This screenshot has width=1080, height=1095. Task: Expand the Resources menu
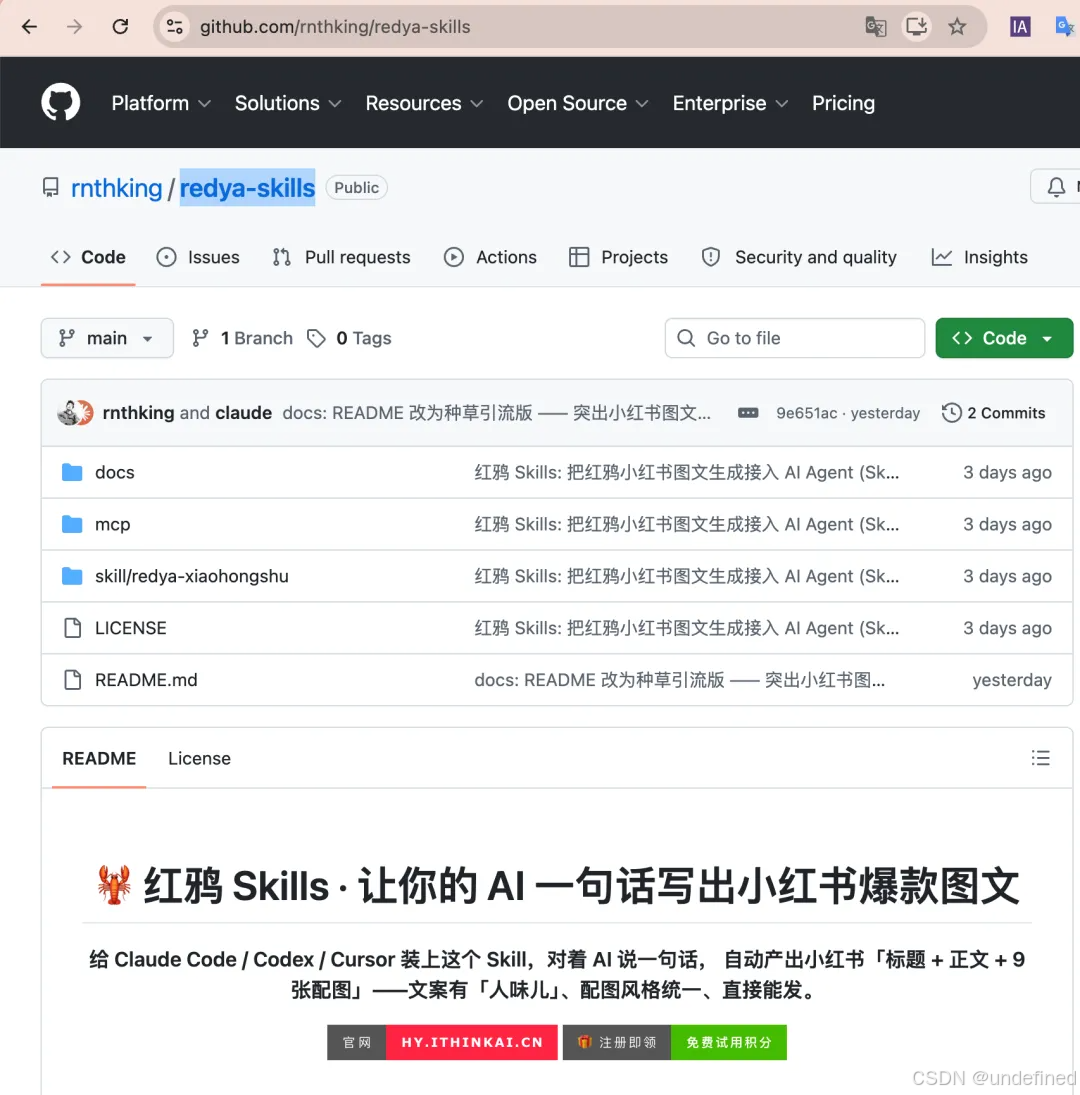pos(424,103)
